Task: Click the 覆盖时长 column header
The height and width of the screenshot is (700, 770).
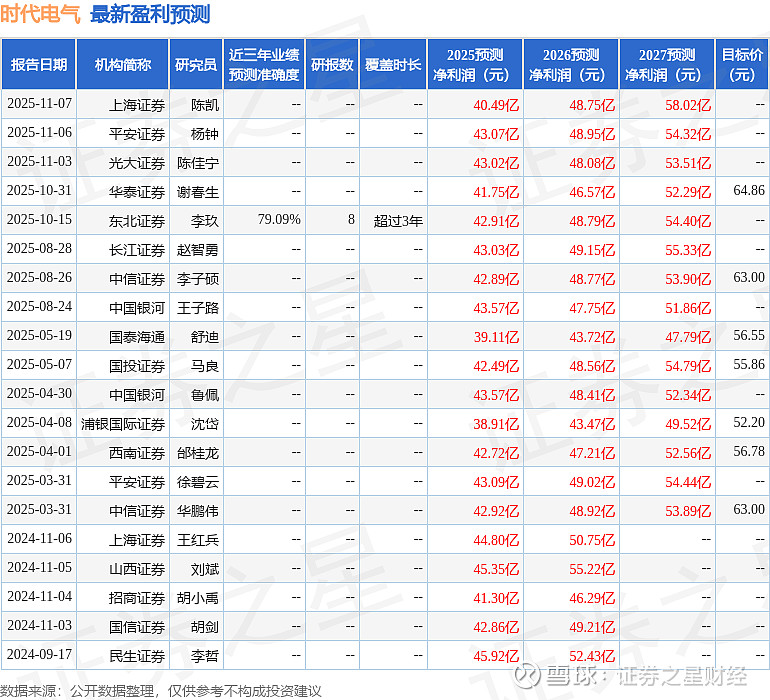Action: [x=393, y=64]
